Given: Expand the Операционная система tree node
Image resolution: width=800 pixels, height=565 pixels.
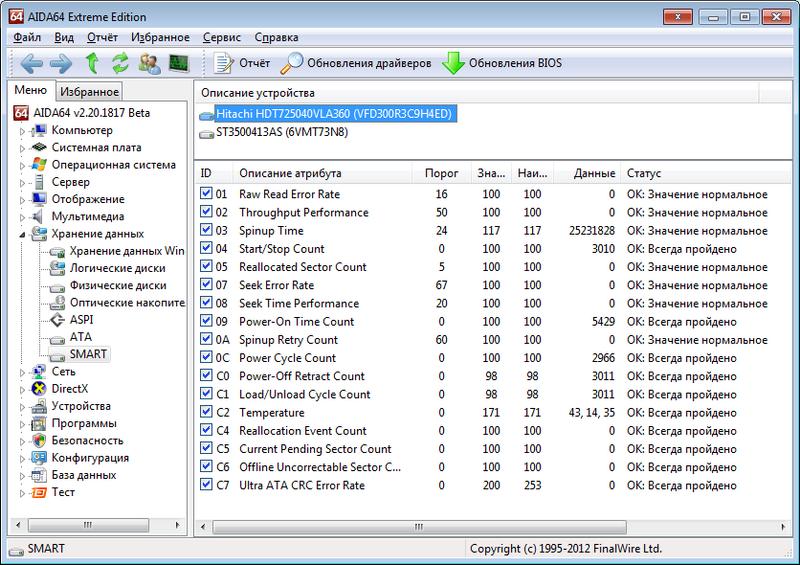Looking at the screenshot, I should point(22,166).
